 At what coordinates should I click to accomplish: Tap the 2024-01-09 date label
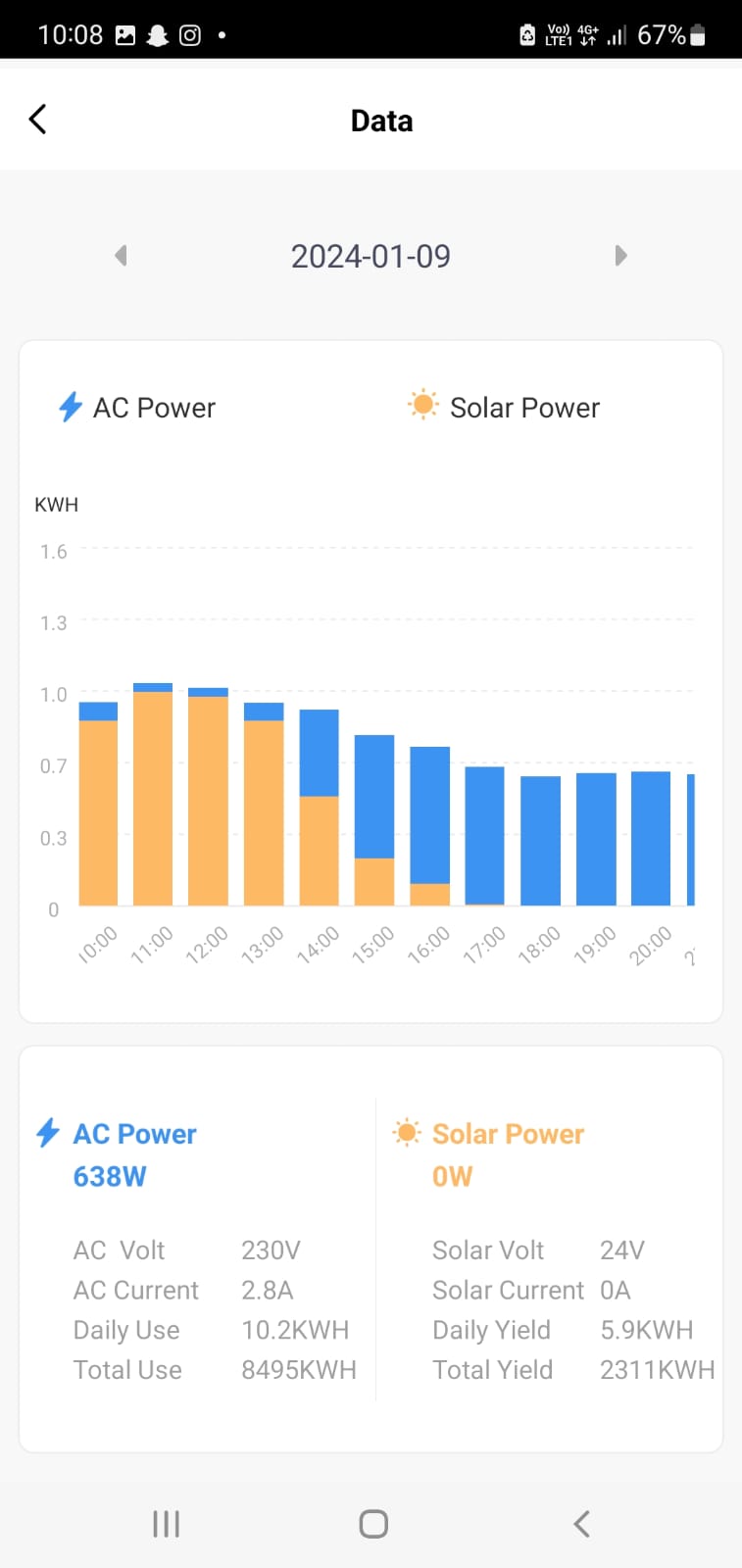point(371,257)
